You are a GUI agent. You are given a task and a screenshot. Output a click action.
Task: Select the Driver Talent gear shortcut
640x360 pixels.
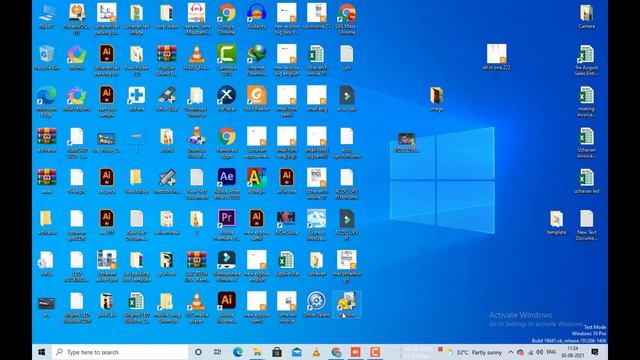tap(316, 304)
